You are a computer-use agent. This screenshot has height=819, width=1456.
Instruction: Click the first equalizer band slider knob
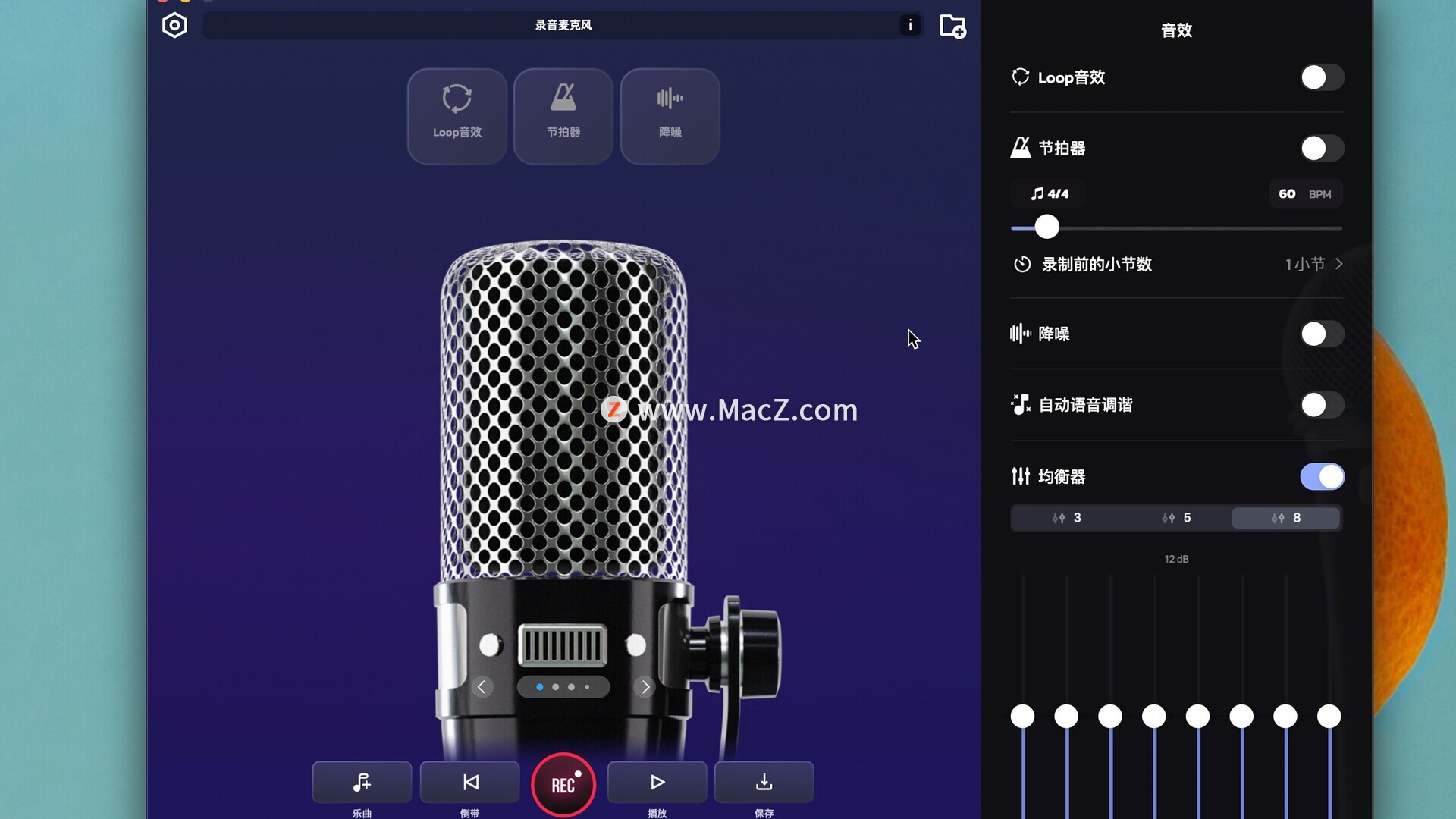tap(1022, 716)
